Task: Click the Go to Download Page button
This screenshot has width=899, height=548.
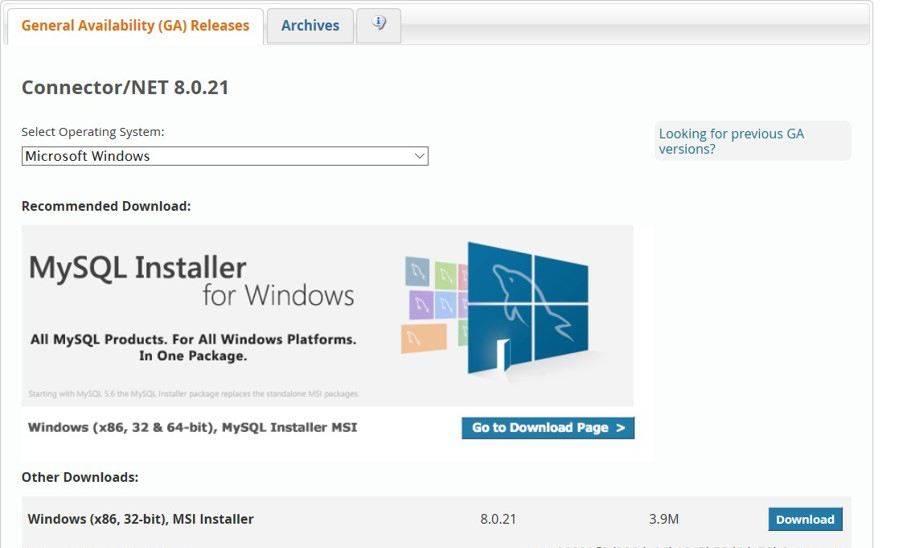Action: click(x=548, y=428)
